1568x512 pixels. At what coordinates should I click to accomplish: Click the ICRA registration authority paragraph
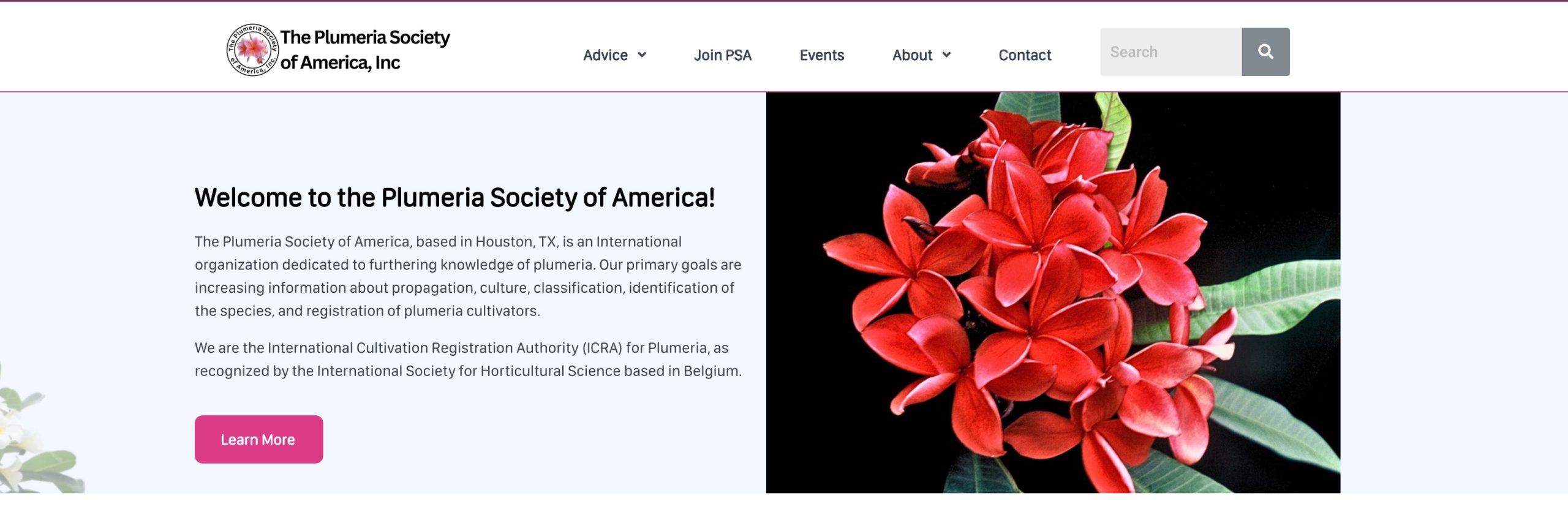point(468,360)
